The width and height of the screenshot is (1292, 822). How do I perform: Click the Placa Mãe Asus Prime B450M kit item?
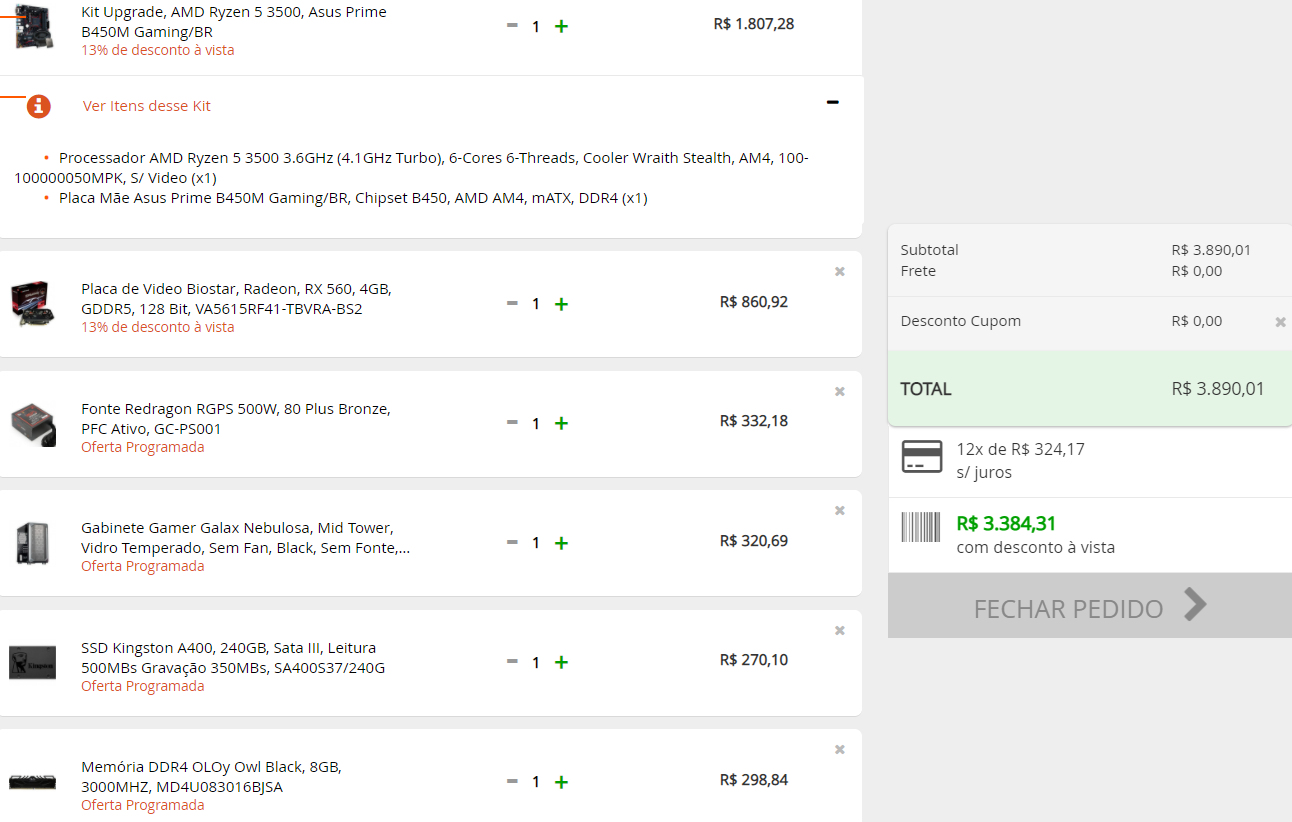point(353,198)
